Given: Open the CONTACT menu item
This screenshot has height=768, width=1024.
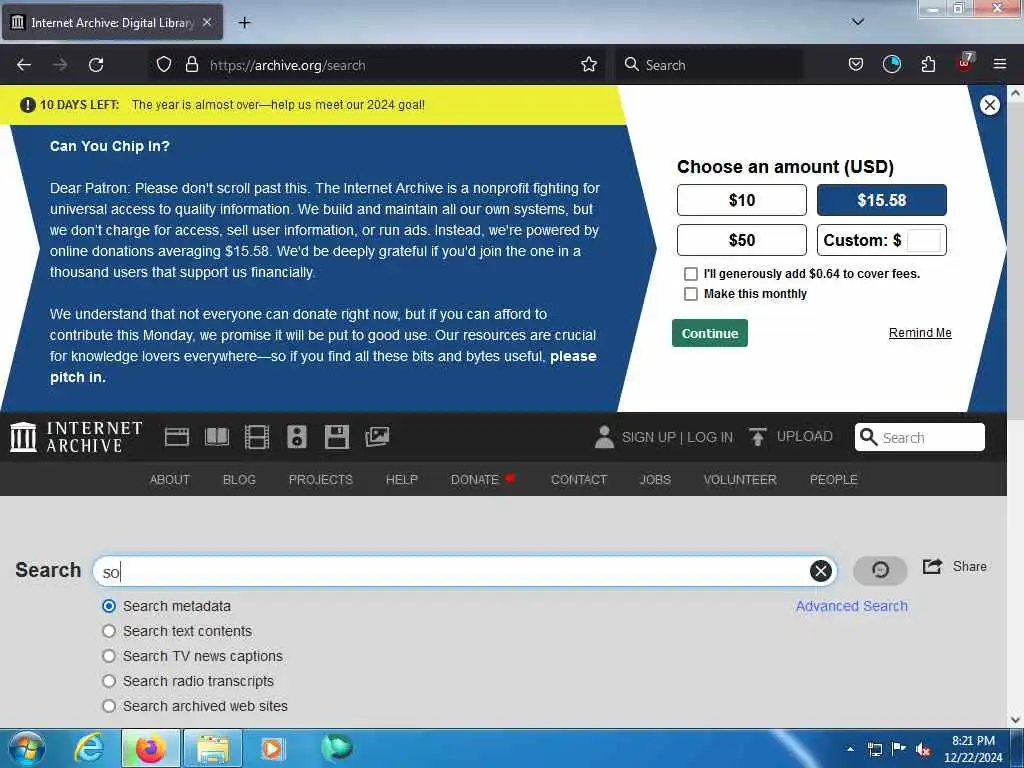Looking at the screenshot, I should (x=579, y=479).
